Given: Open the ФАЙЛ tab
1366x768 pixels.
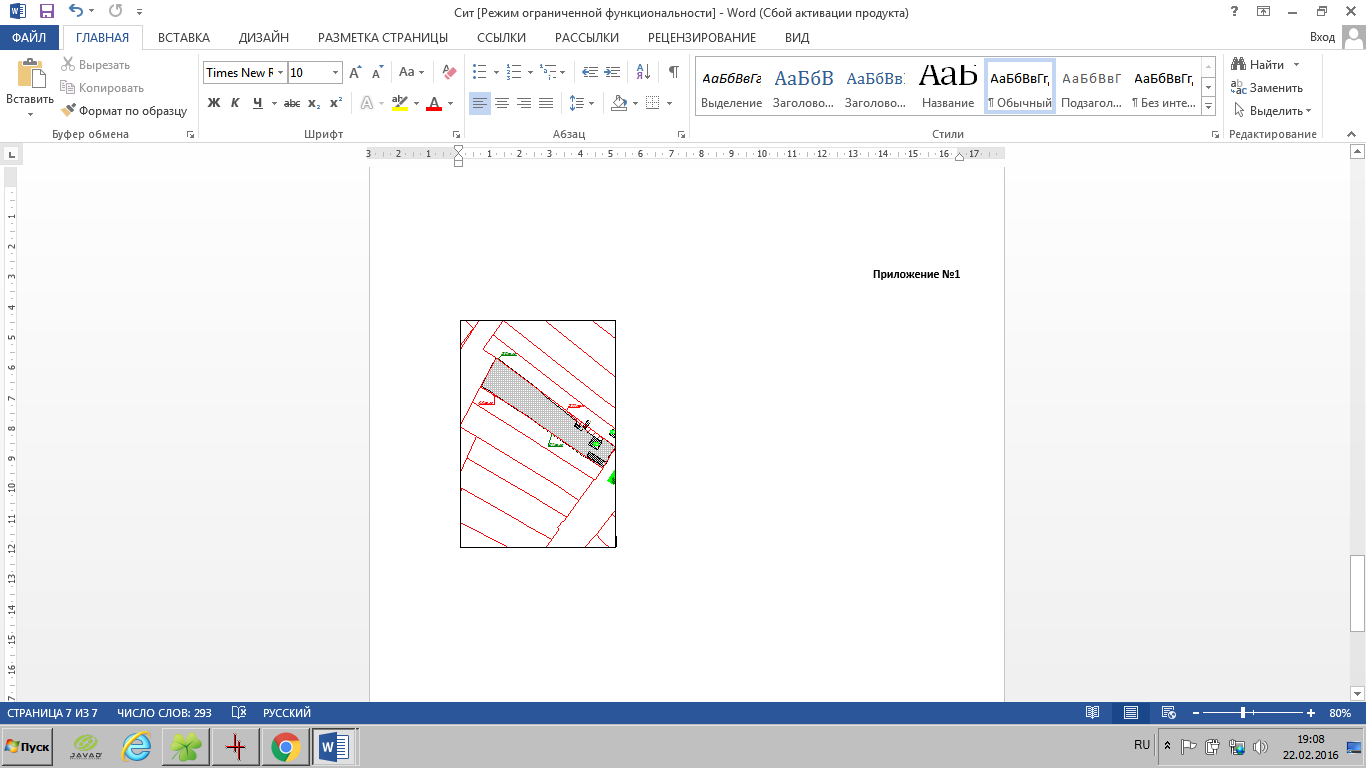Looking at the screenshot, I should pos(29,37).
